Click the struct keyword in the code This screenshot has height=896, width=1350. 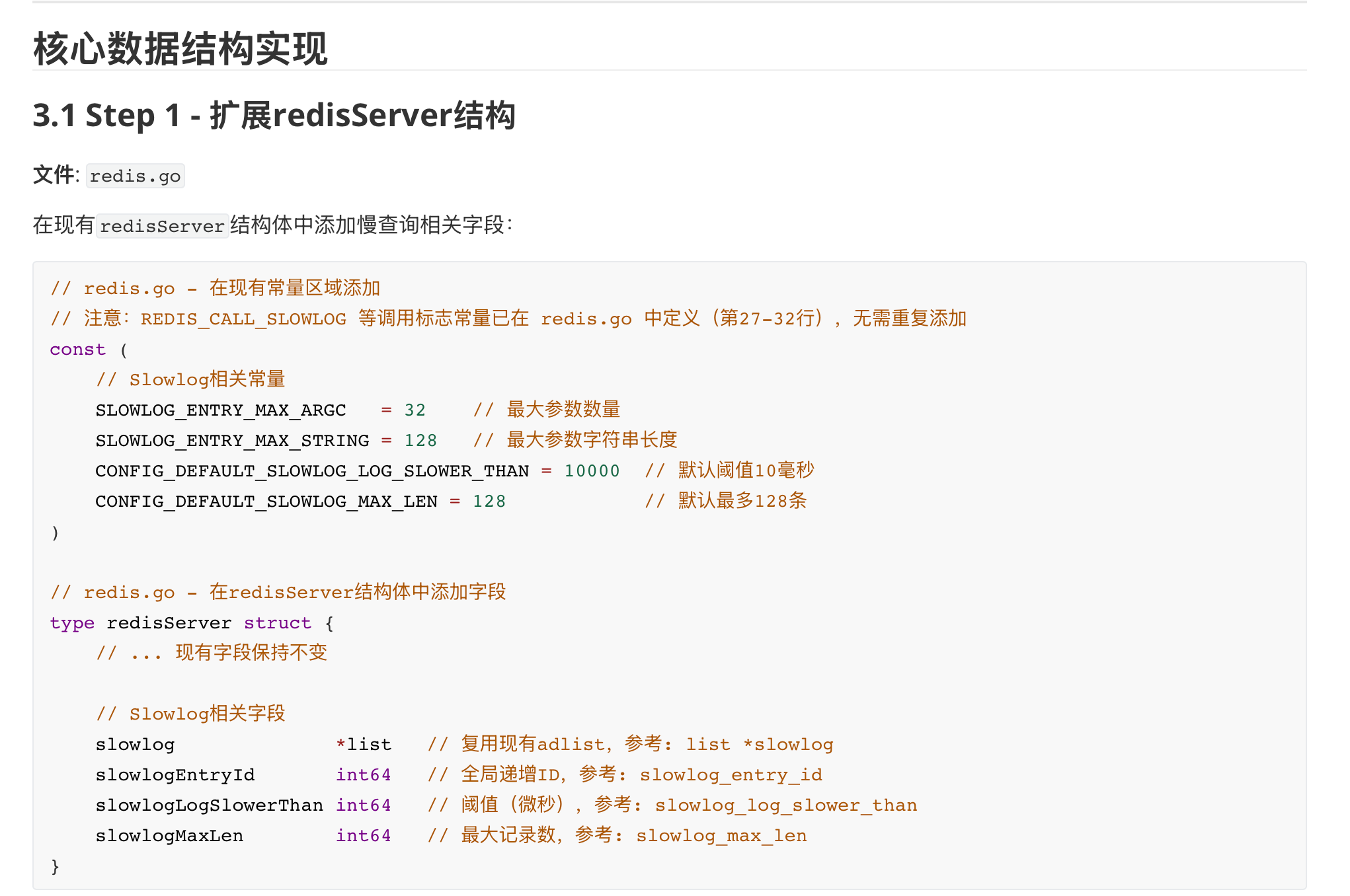click(277, 623)
